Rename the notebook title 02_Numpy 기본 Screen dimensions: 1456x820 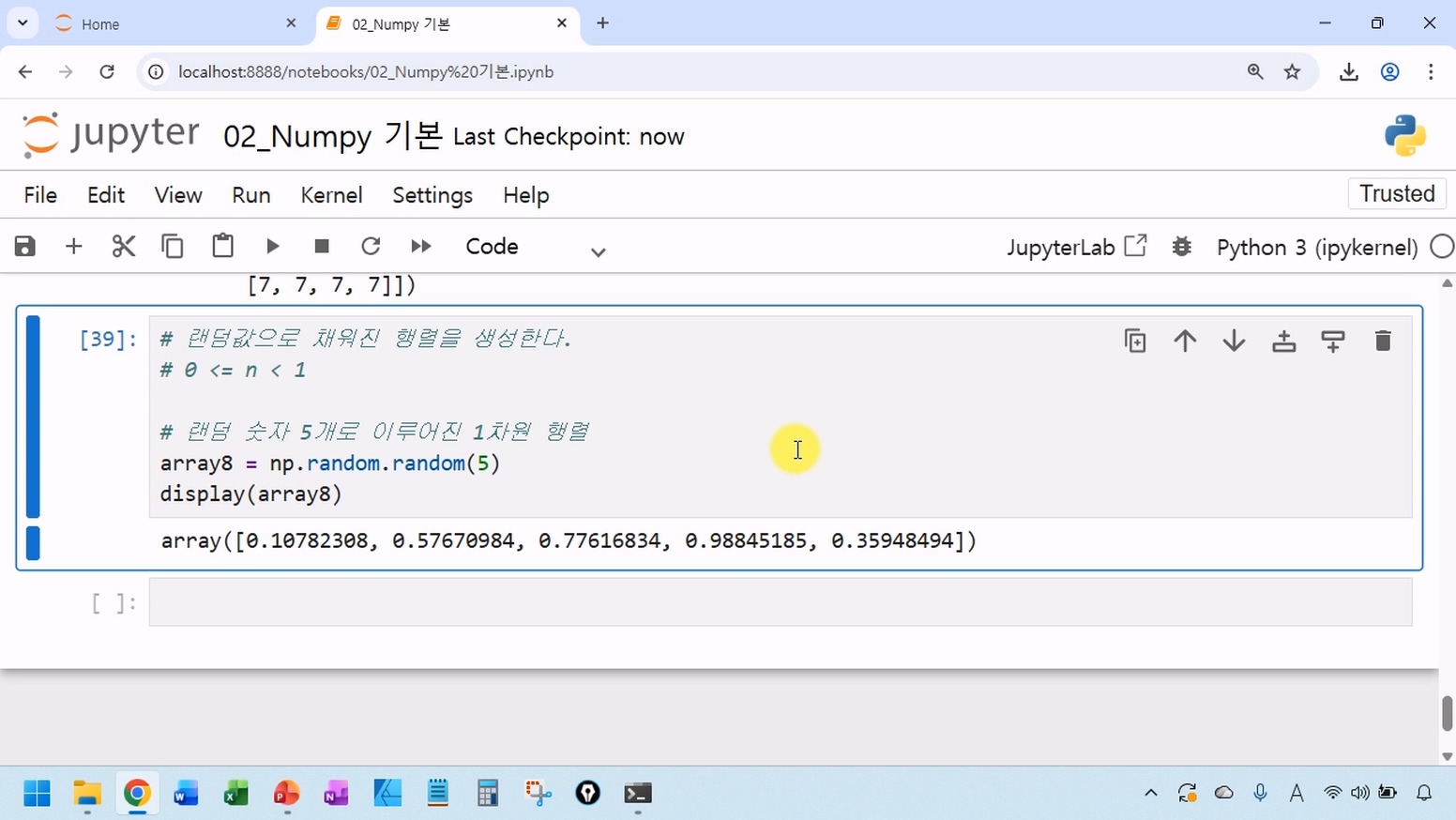click(x=332, y=136)
